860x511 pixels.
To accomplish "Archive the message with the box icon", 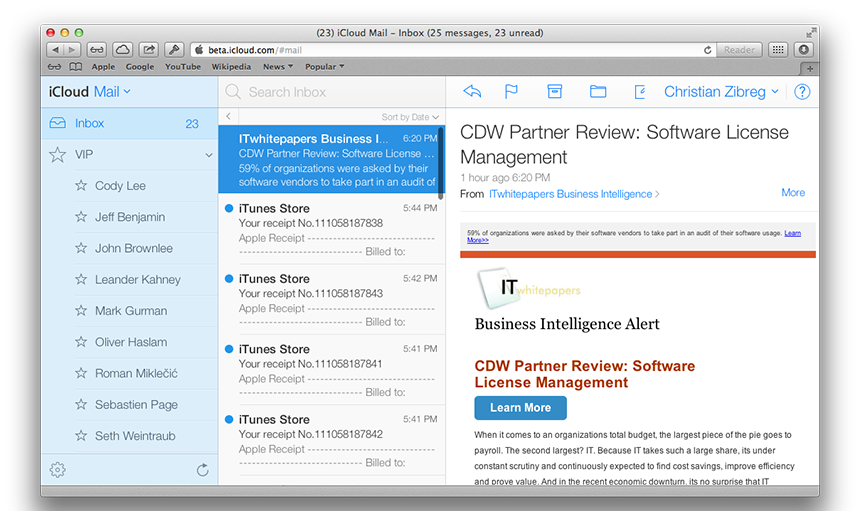I will tap(555, 92).
